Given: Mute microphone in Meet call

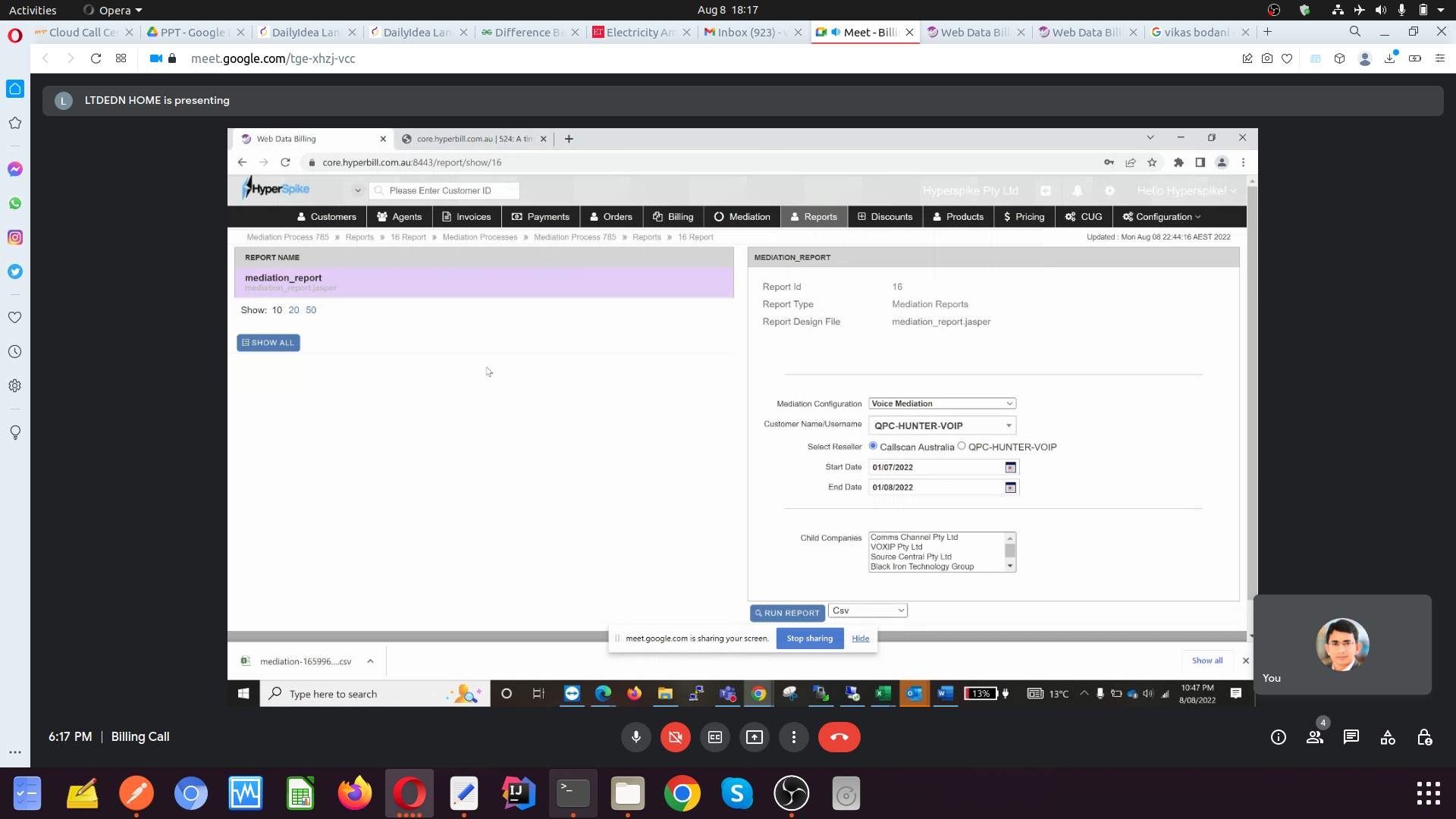Looking at the screenshot, I should click(635, 737).
